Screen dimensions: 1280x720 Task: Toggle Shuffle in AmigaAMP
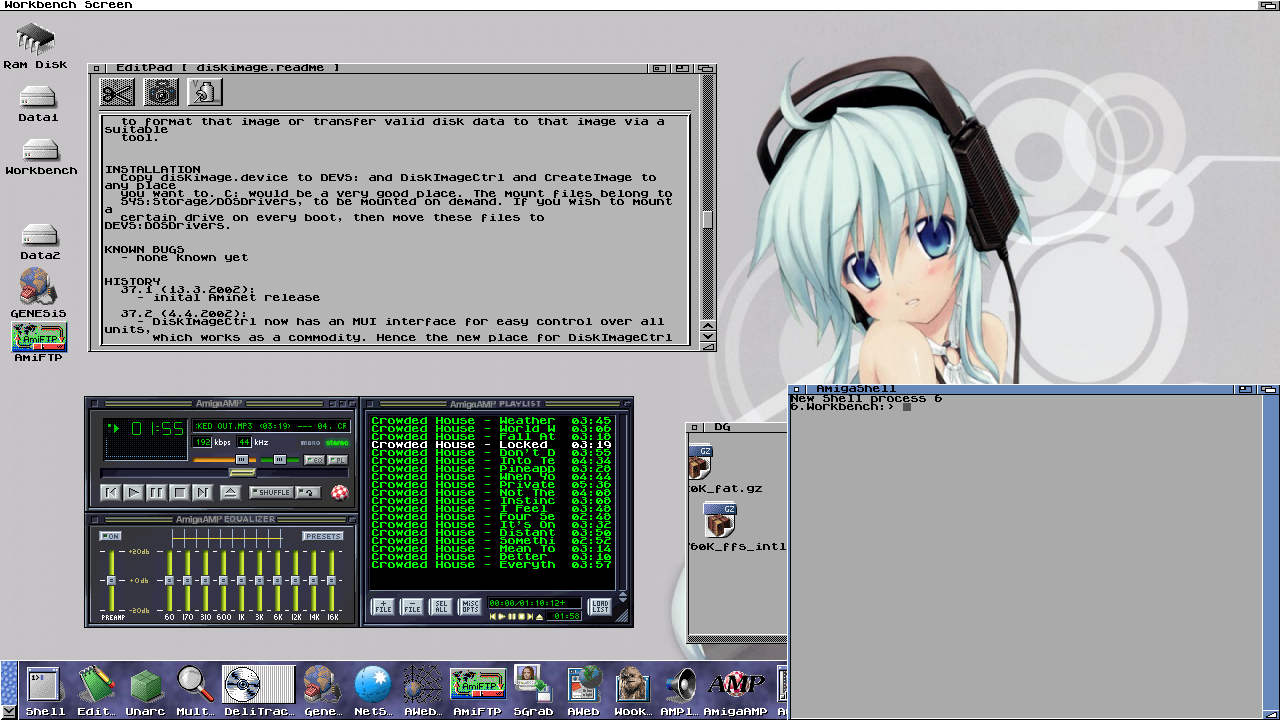271,492
